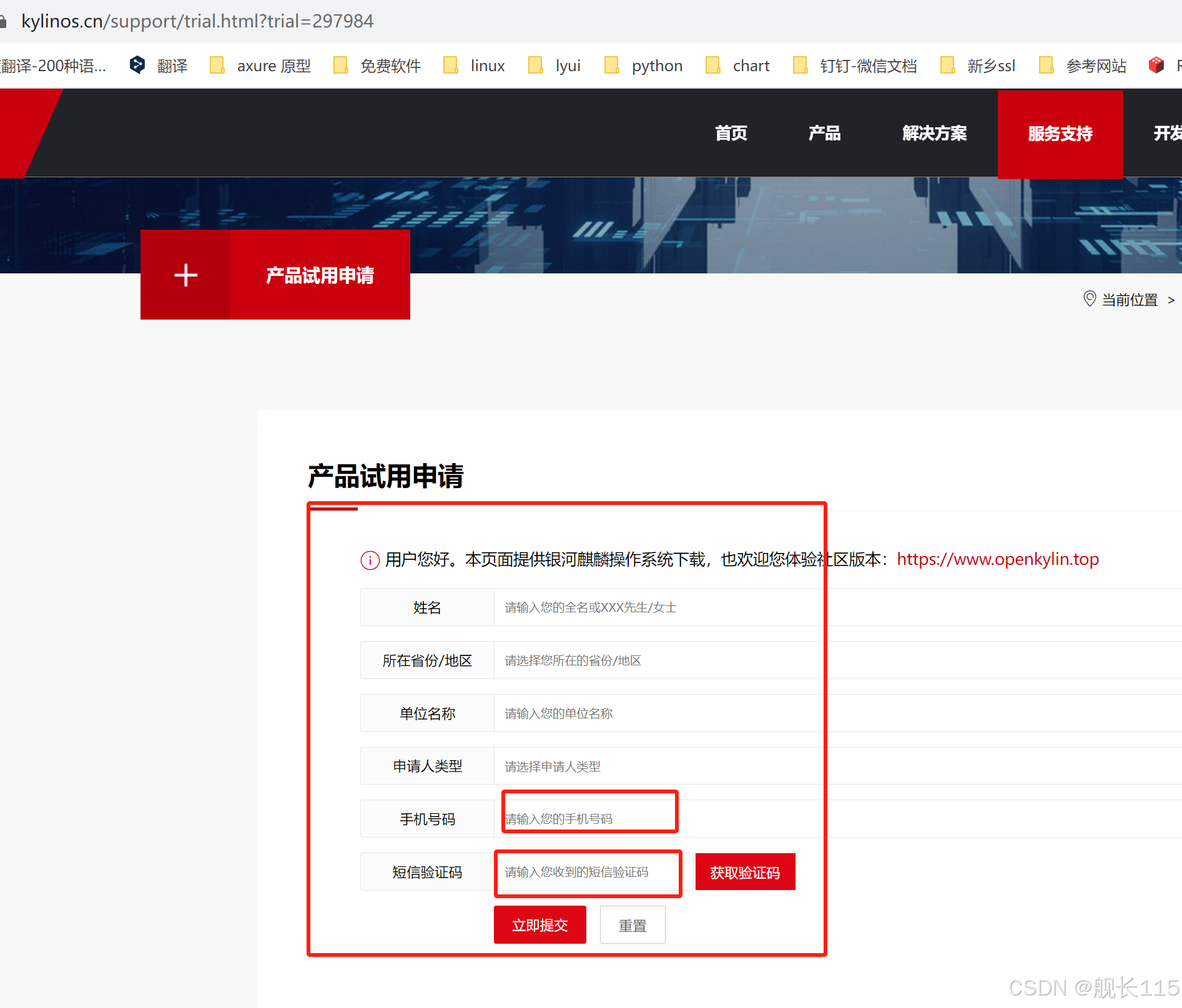Open the 所在省份/地区 dropdown
Image resolution: width=1182 pixels, height=1008 pixels.
pyautogui.click(x=837, y=660)
